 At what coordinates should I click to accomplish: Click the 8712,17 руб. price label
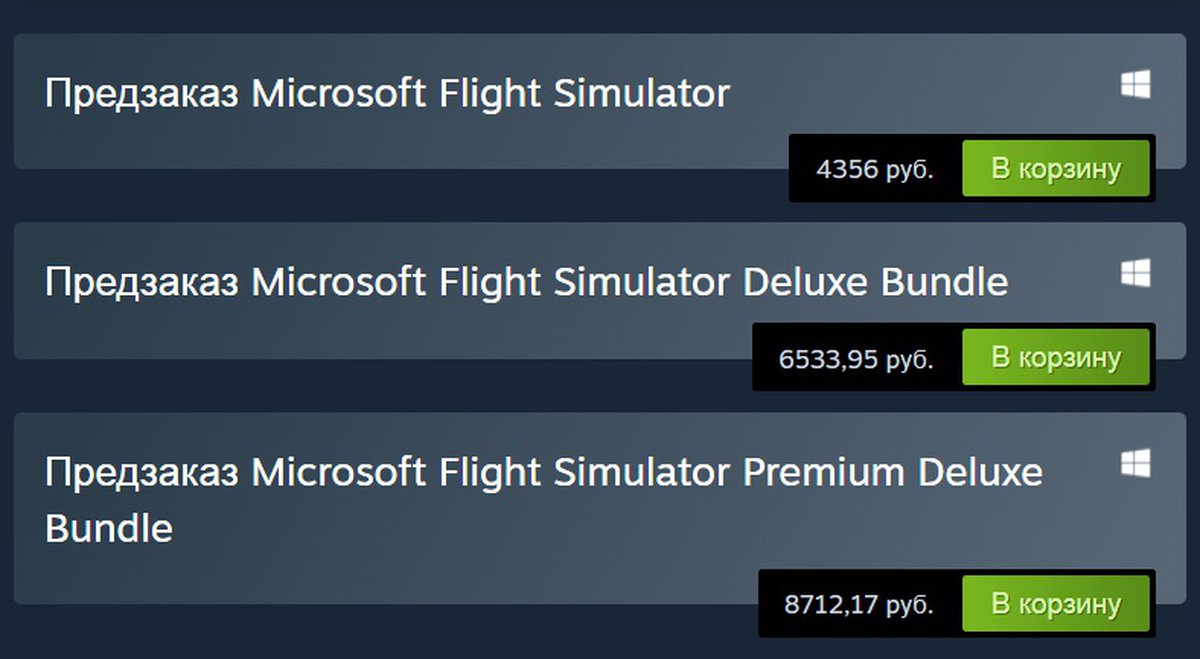tap(859, 604)
